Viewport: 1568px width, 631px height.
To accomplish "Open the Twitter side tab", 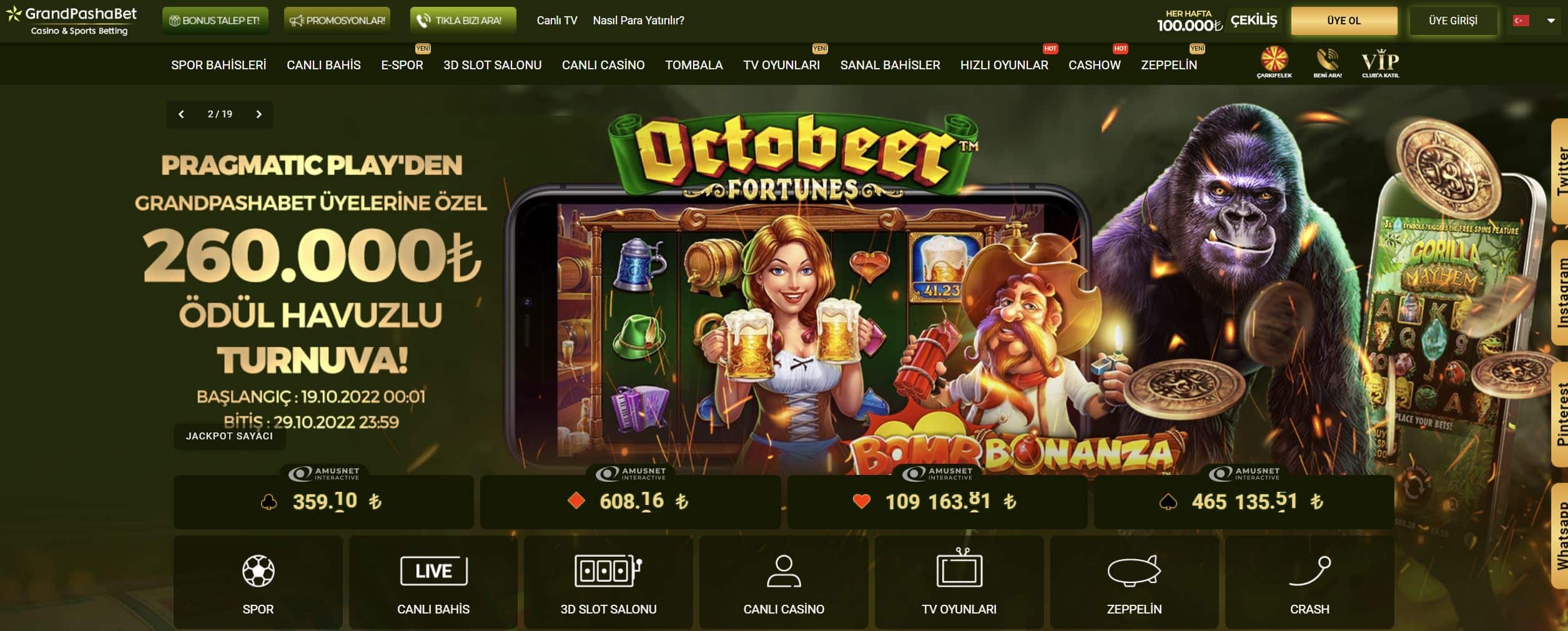I will pyautogui.click(x=1559, y=172).
